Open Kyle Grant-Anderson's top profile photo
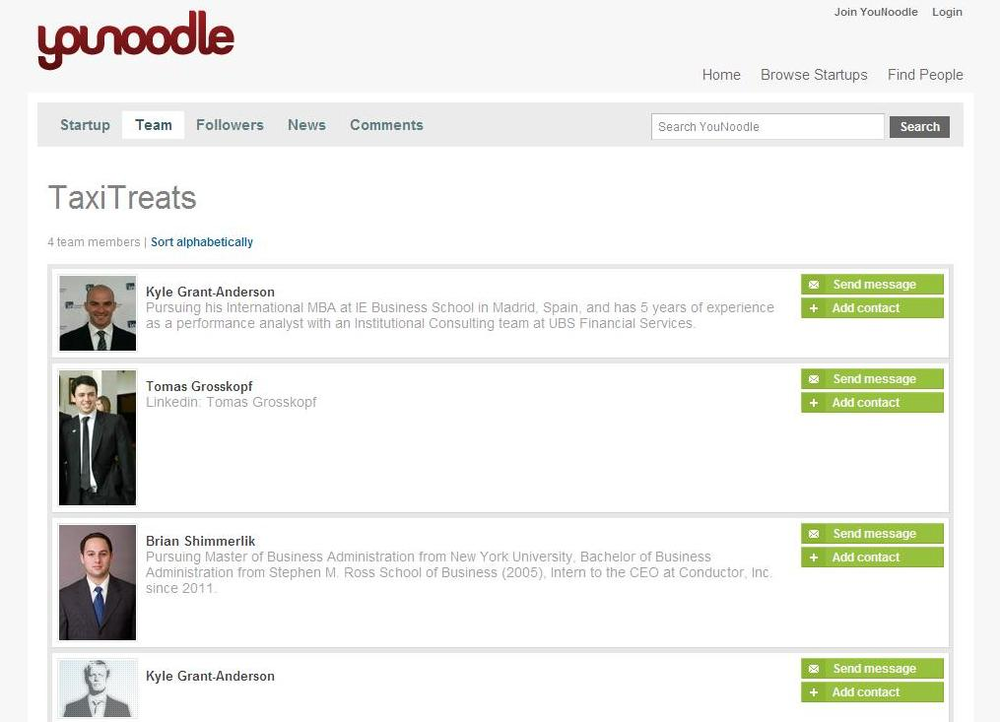This screenshot has height=722, width=1000. point(97,313)
